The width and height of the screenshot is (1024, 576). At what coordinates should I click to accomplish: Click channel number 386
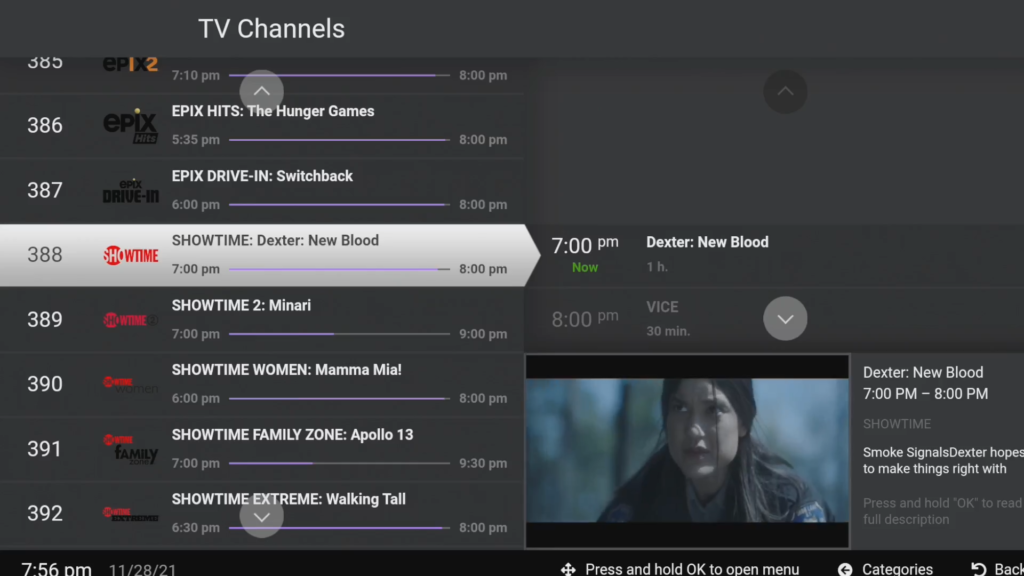44,125
